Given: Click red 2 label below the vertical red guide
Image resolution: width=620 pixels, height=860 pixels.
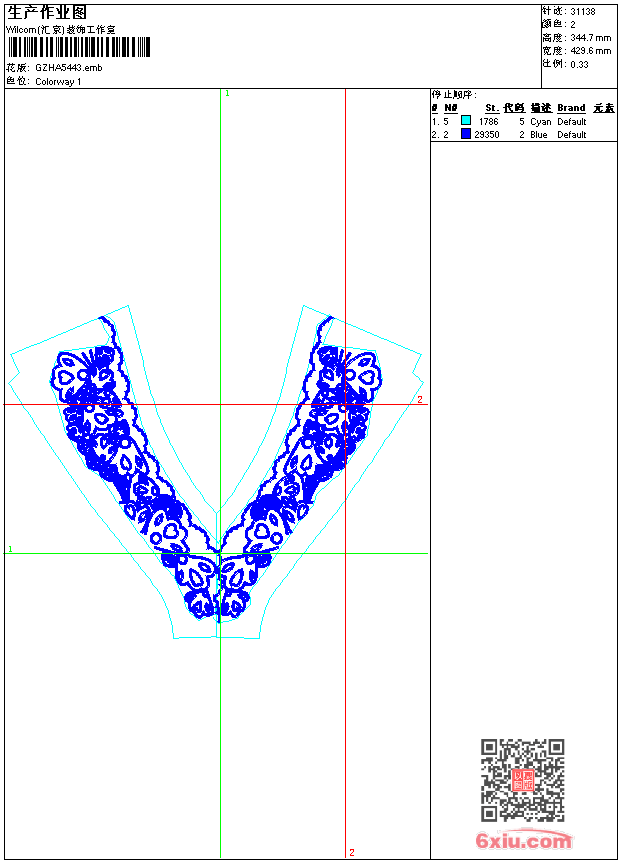Looking at the screenshot, I should [x=352, y=853].
